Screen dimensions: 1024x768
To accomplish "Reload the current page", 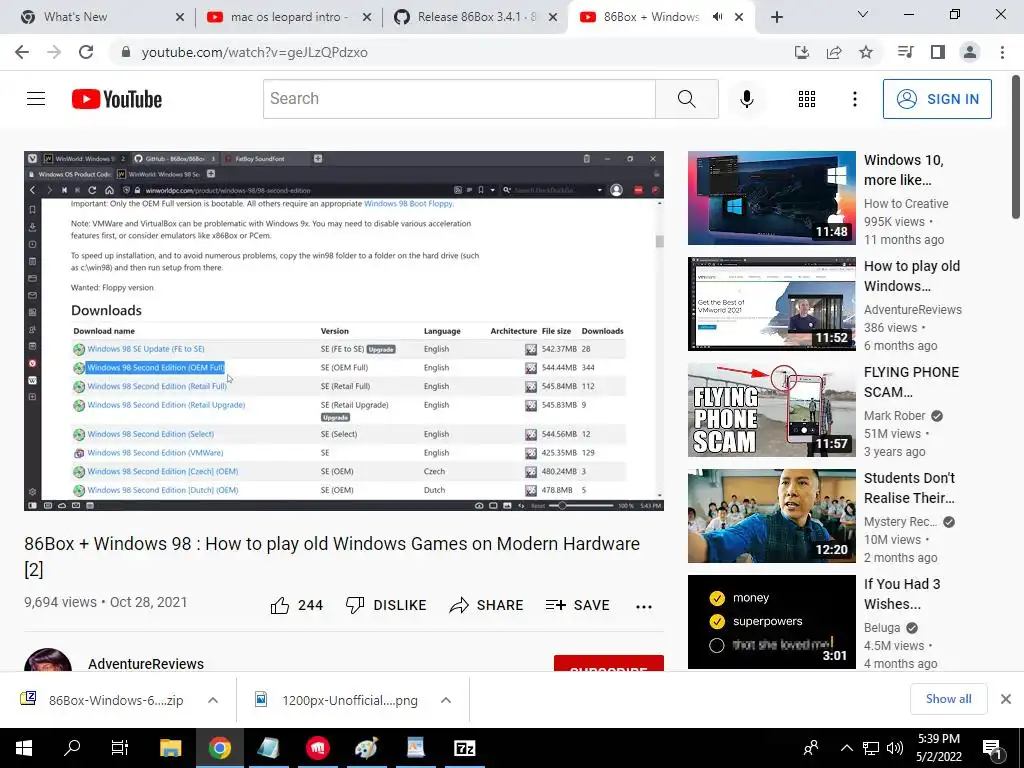I will [86, 52].
